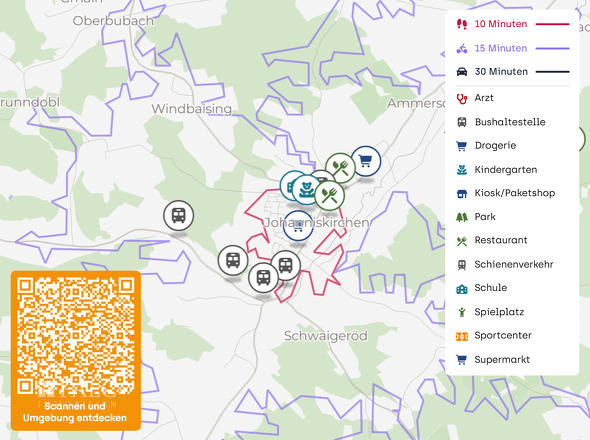Open the kindergarten teddy bear marker
The width and height of the screenshot is (590, 440).
pos(307,190)
